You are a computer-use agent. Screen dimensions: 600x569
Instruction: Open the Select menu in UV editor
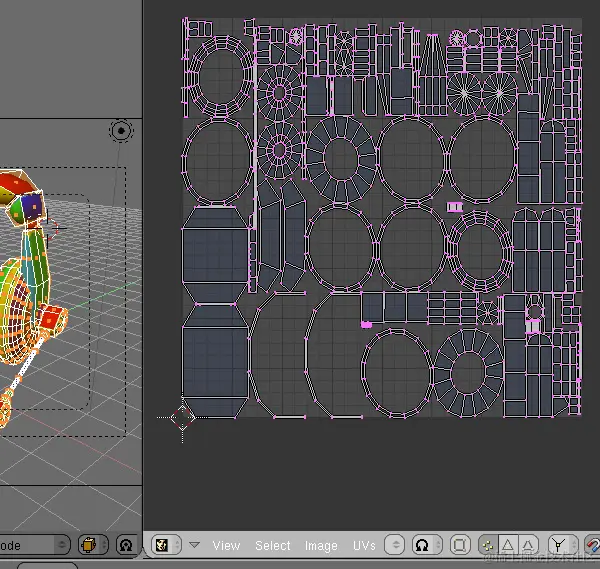pos(273,545)
